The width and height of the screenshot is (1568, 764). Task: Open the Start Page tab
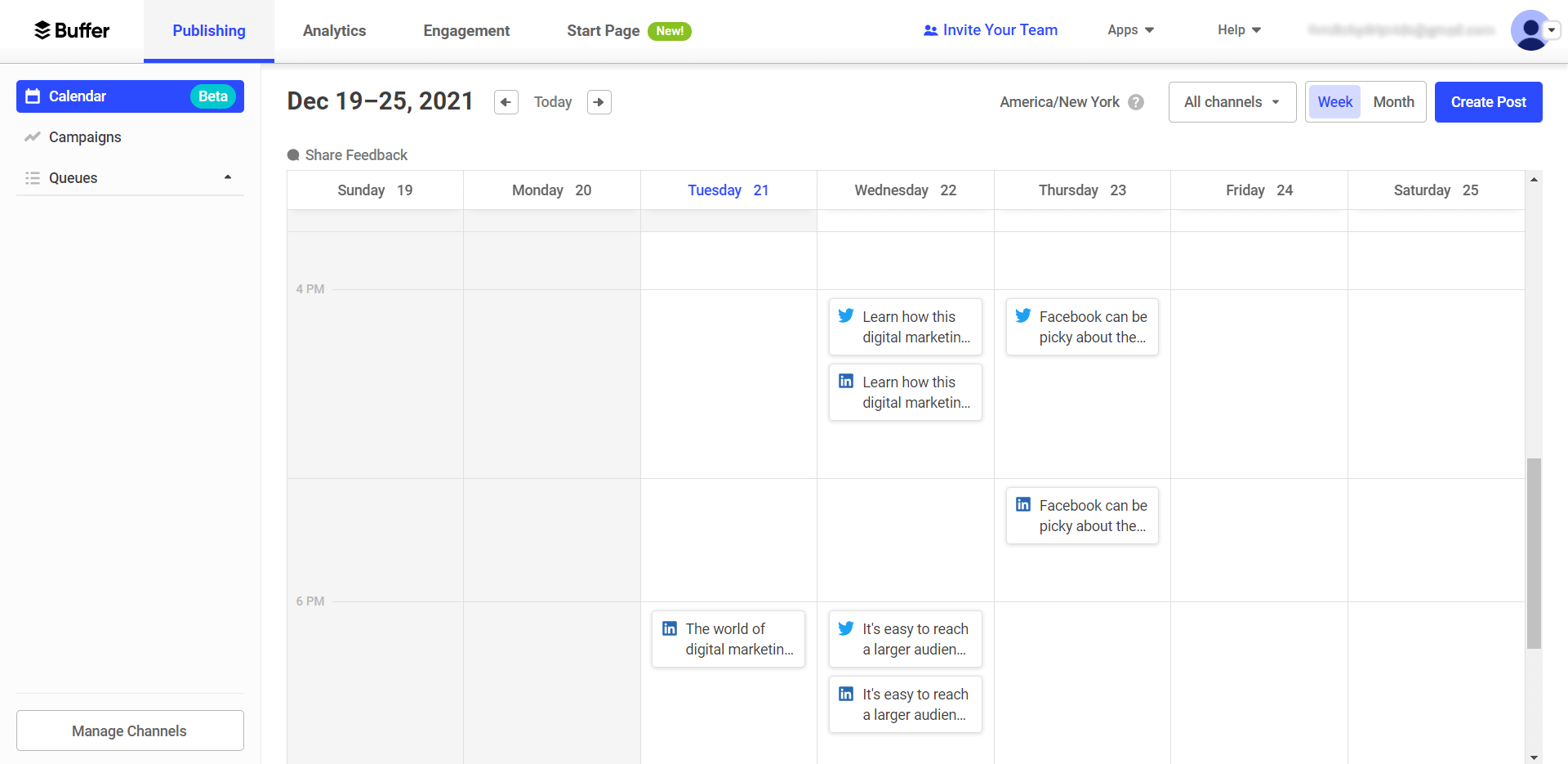pos(629,31)
